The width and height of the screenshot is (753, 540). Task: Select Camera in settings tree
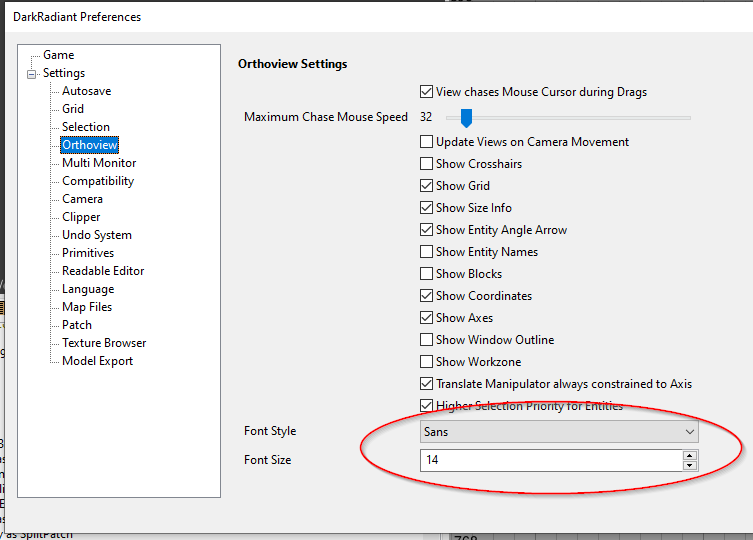[x=82, y=199]
